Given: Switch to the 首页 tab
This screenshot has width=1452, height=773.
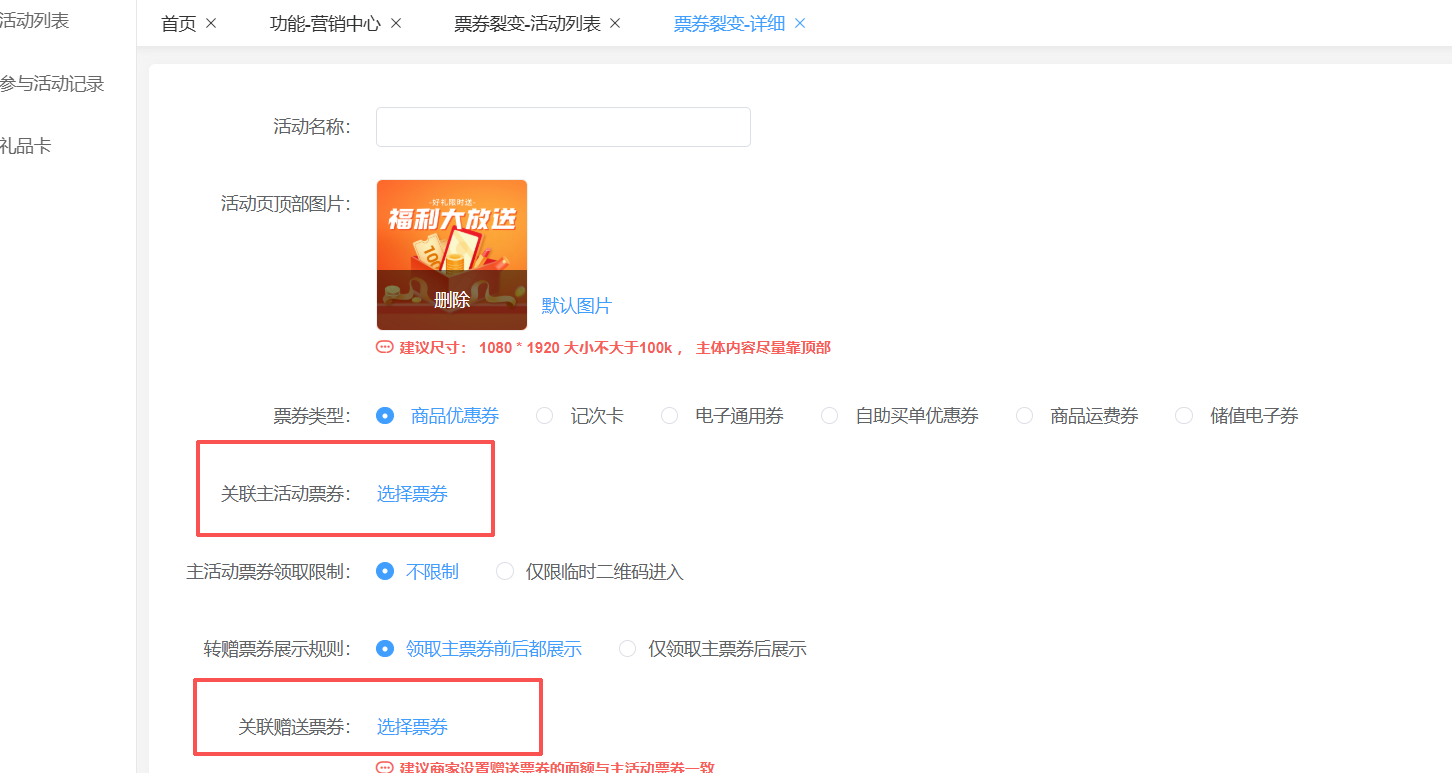Looking at the screenshot, I should click(179, 24).
